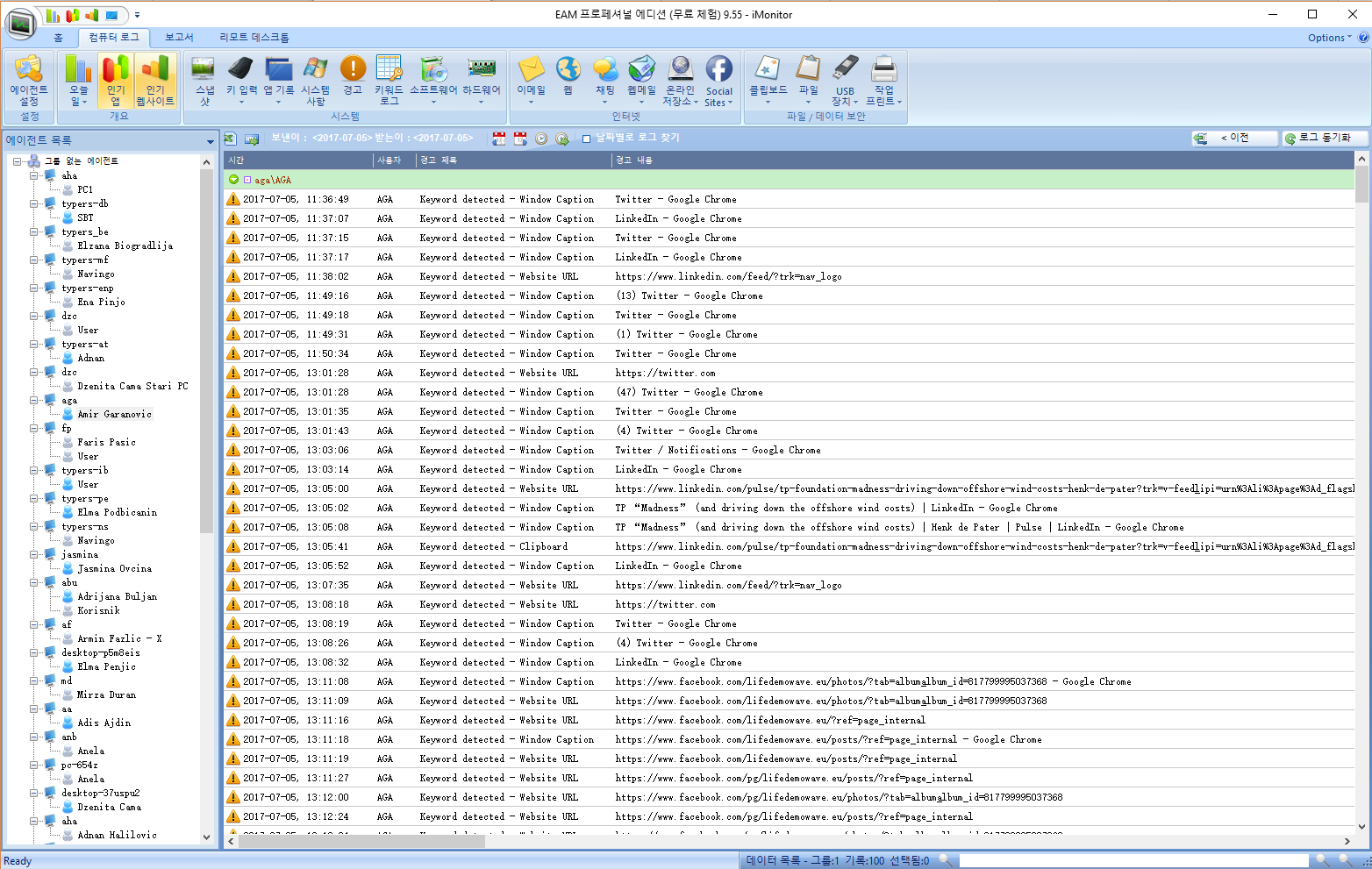Viewport: 1372px width, 869px height.
Task: Select agent Amir Garanovic in tree
Action: [114, 414]
